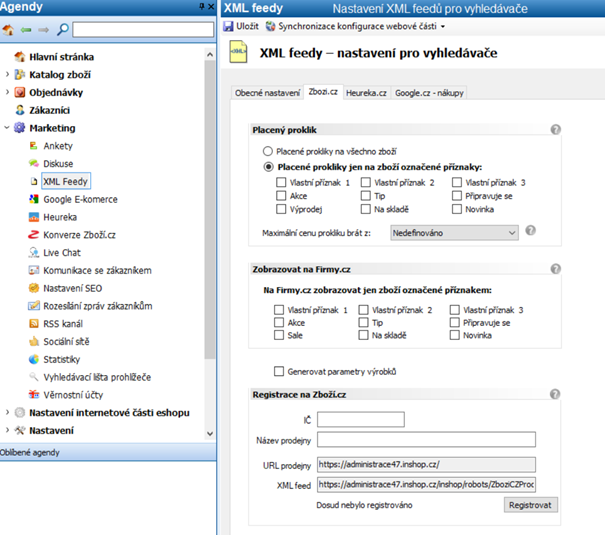Collapse the Marketing tree node
This screenshot has width=605, height=535.
pyautogui.click(x=8, y=128)
